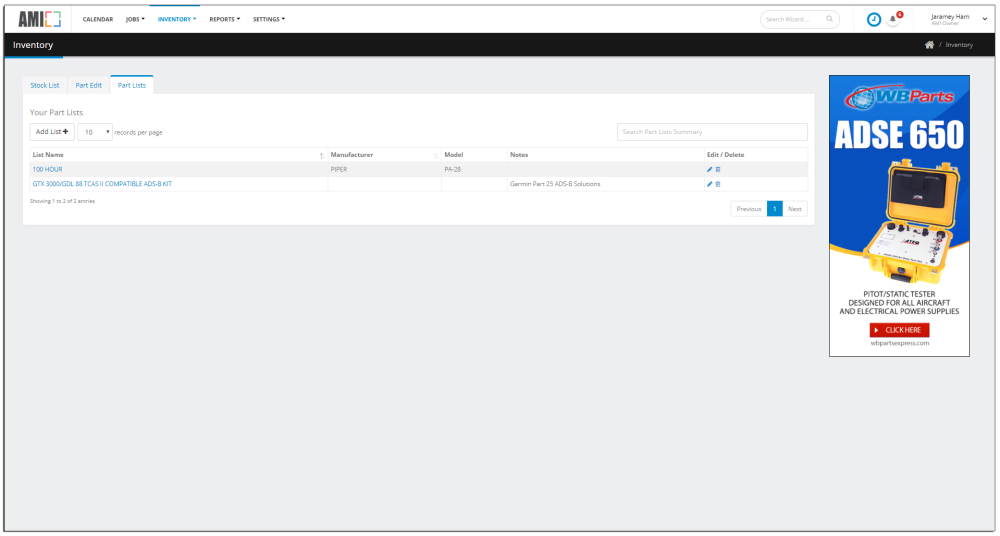Go to Previous page
Screen dimensions: 1000x536
click(x=749, y=209)
